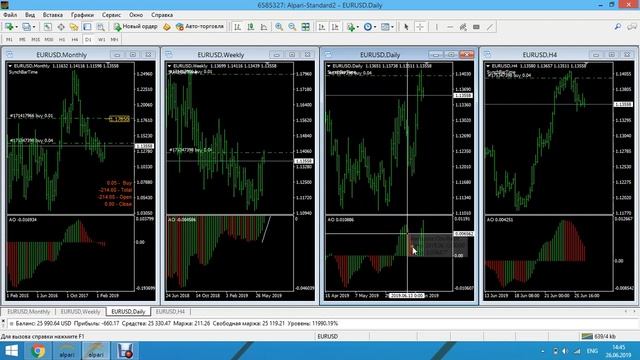
Task: Select the diagonal trendline tool
Action: 489,27
